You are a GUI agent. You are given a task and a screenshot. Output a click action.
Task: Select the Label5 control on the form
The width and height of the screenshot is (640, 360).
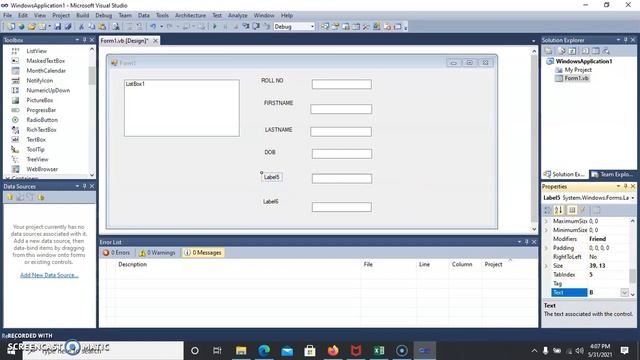coord(271,177)
